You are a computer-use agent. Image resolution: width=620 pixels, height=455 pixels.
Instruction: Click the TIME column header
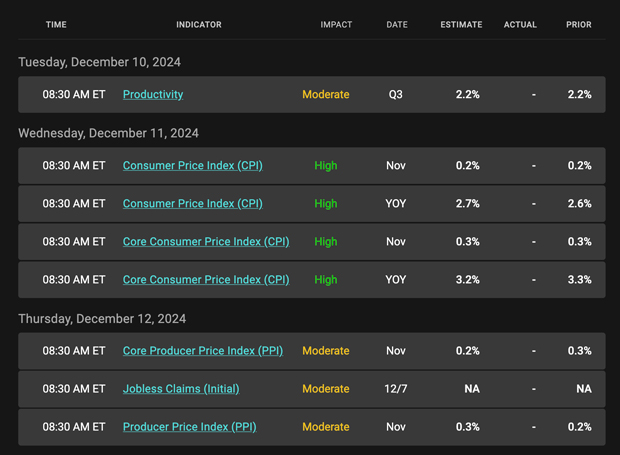tap(56, 25)
